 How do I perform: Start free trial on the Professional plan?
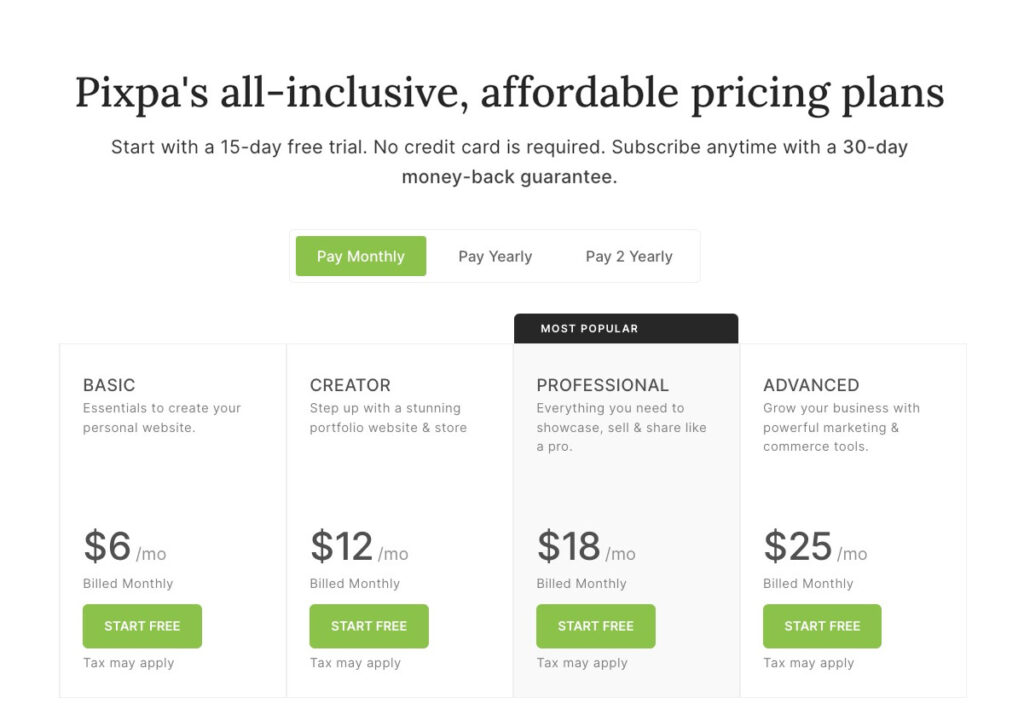click(596, 626)
